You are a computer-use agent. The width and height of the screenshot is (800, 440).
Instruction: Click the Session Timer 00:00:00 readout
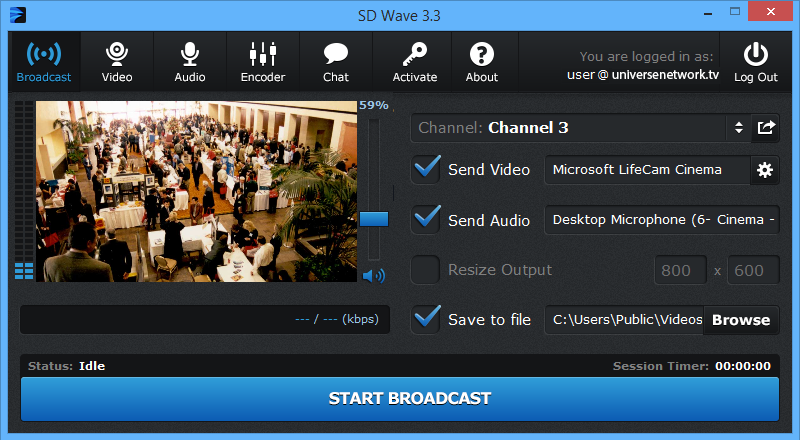[x=691, y=366]
